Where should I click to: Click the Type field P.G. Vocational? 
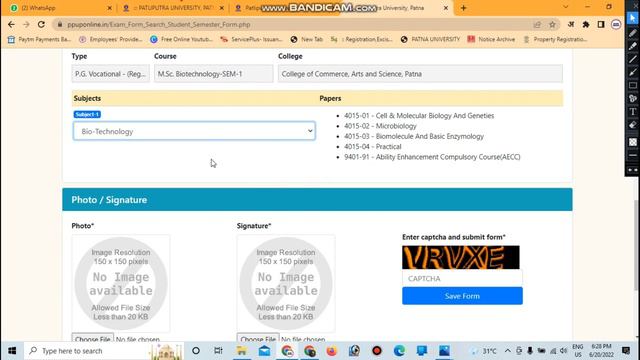click(110, 74)
